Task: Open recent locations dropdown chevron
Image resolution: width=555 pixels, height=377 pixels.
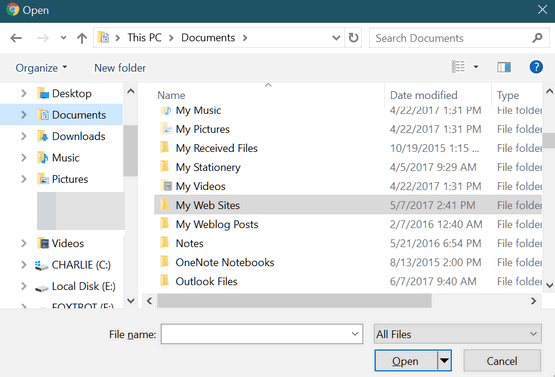Action: click(63, 38)
